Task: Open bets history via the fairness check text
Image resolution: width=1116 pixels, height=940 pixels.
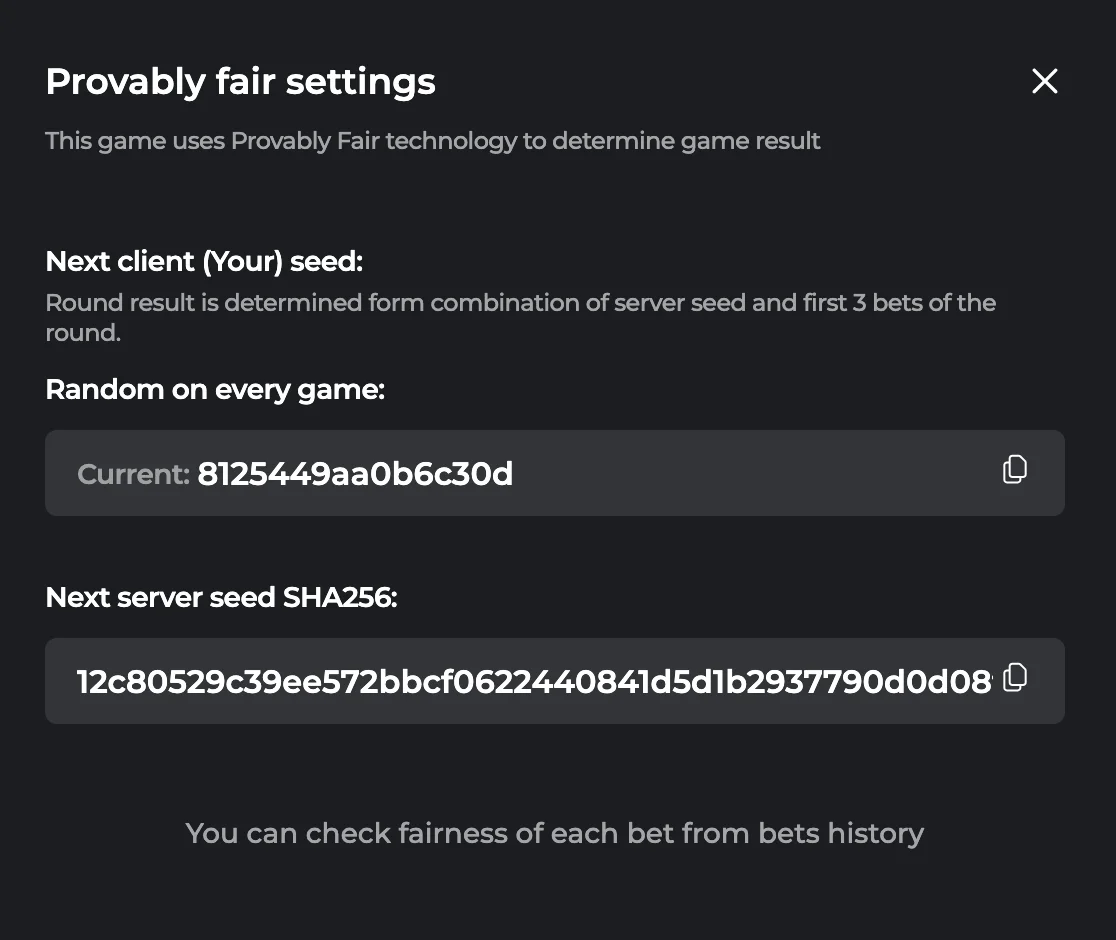Action: (555, 833)
